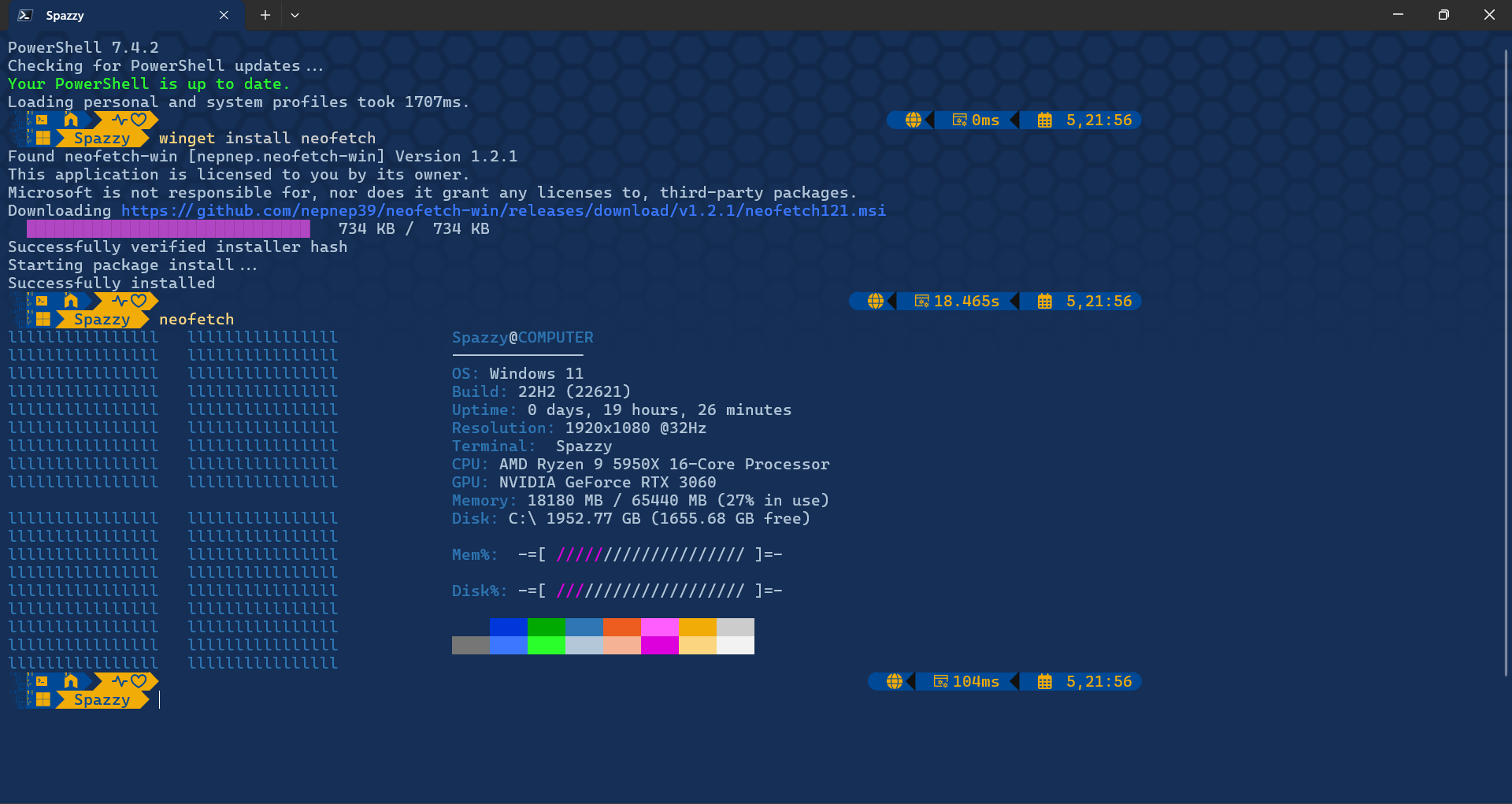Click the orange color swatch in the palette
The image size is (1512, 804).
coord(621,627)
